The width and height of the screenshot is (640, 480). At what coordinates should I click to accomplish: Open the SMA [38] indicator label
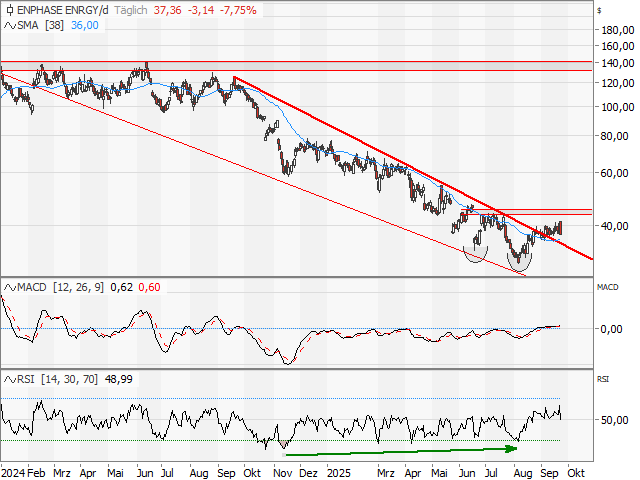pos(40,25)
